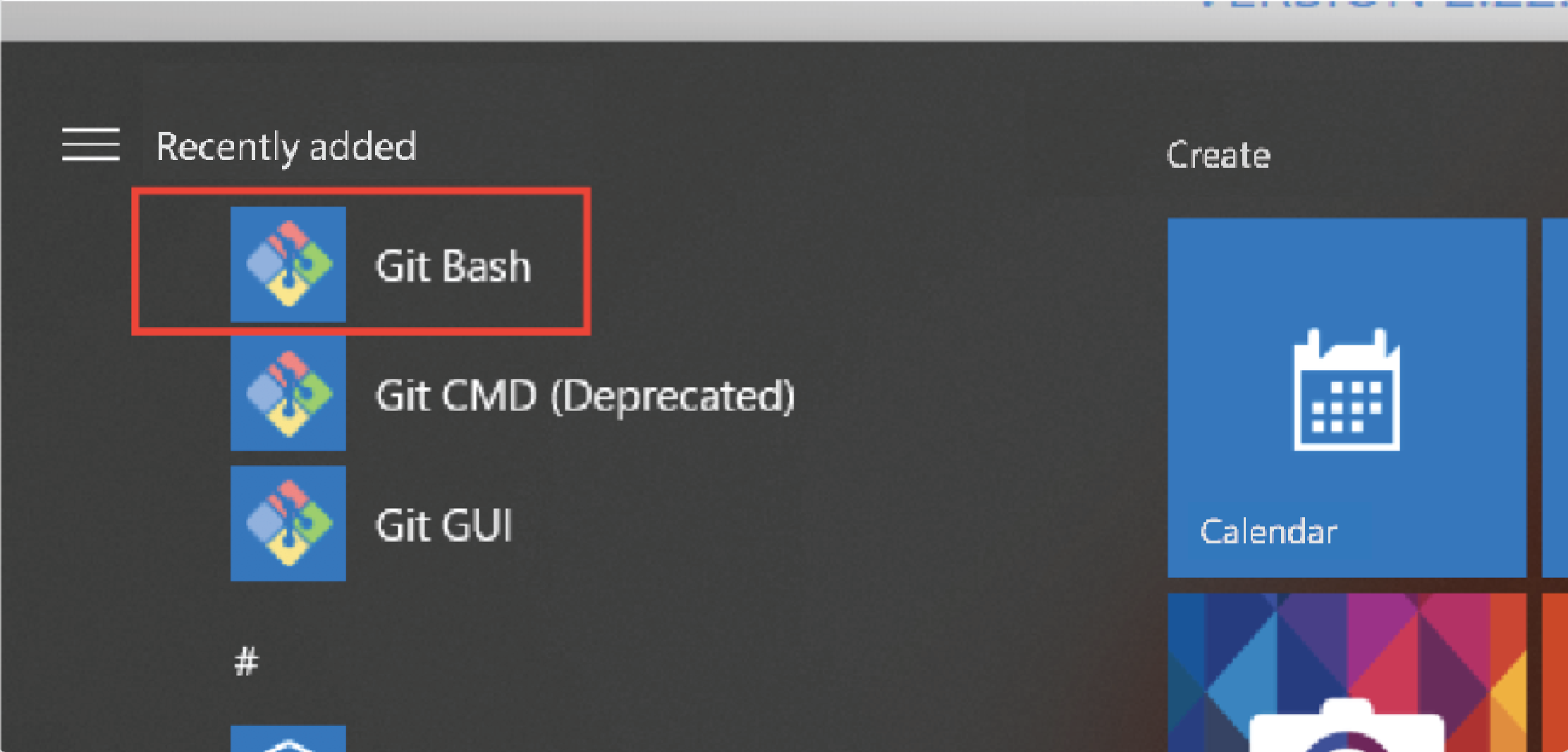
Task: Click the Create group header
Action: click(1218, 155)
